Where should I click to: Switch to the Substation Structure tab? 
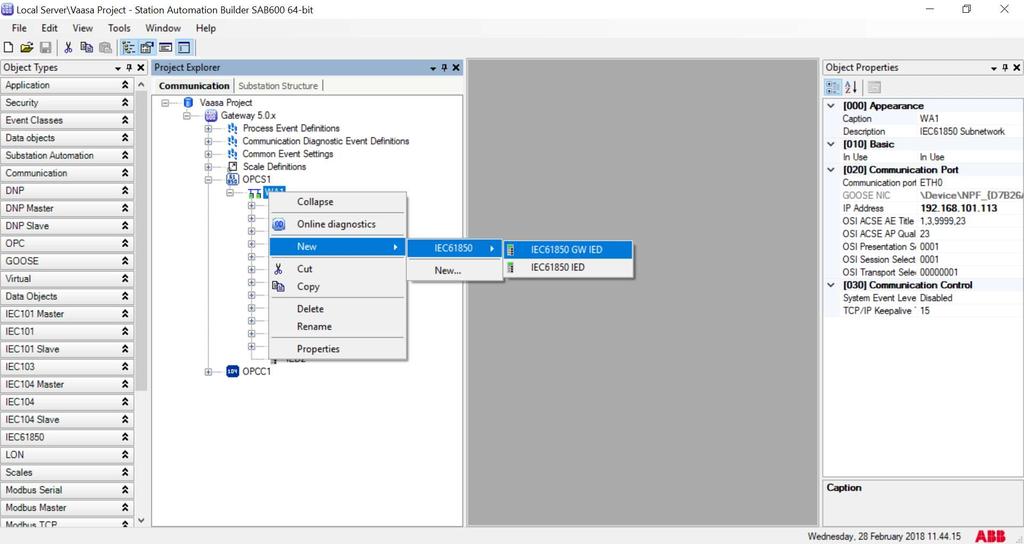coord(278,86)
